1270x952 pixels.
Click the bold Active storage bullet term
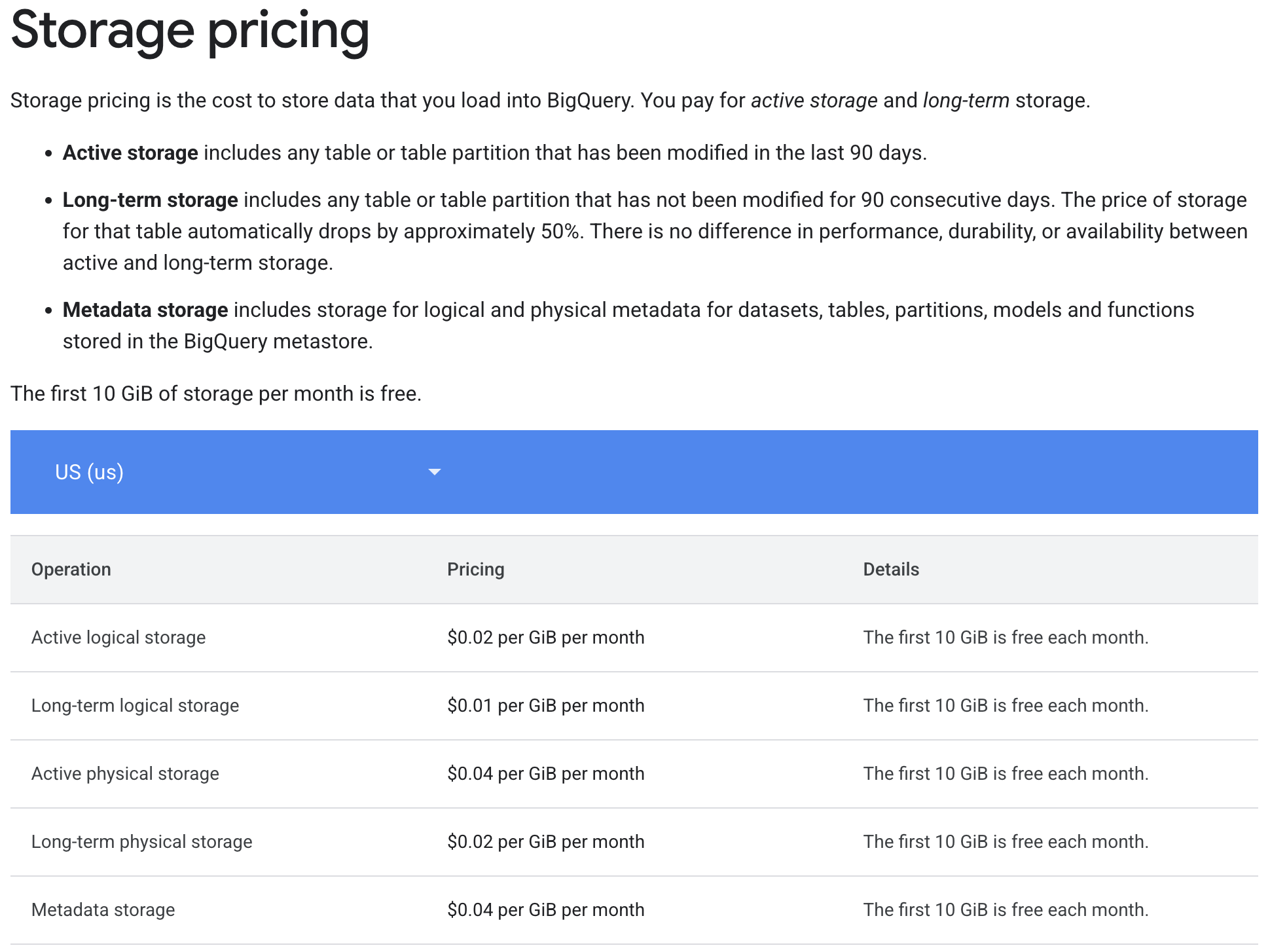[130, 153]
